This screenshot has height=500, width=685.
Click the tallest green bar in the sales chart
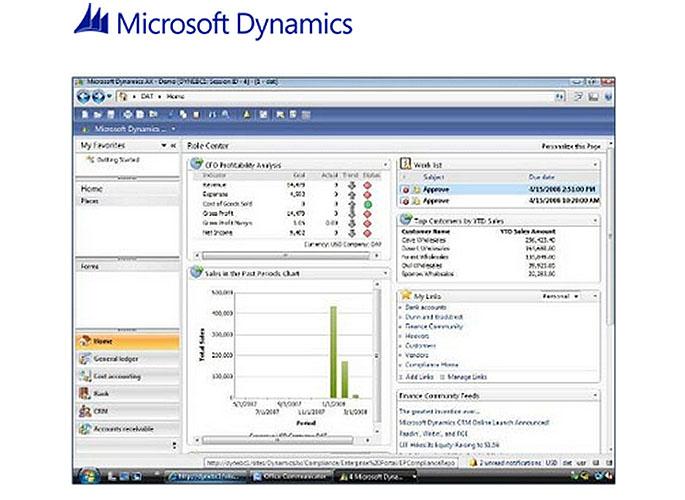[333, 352]
